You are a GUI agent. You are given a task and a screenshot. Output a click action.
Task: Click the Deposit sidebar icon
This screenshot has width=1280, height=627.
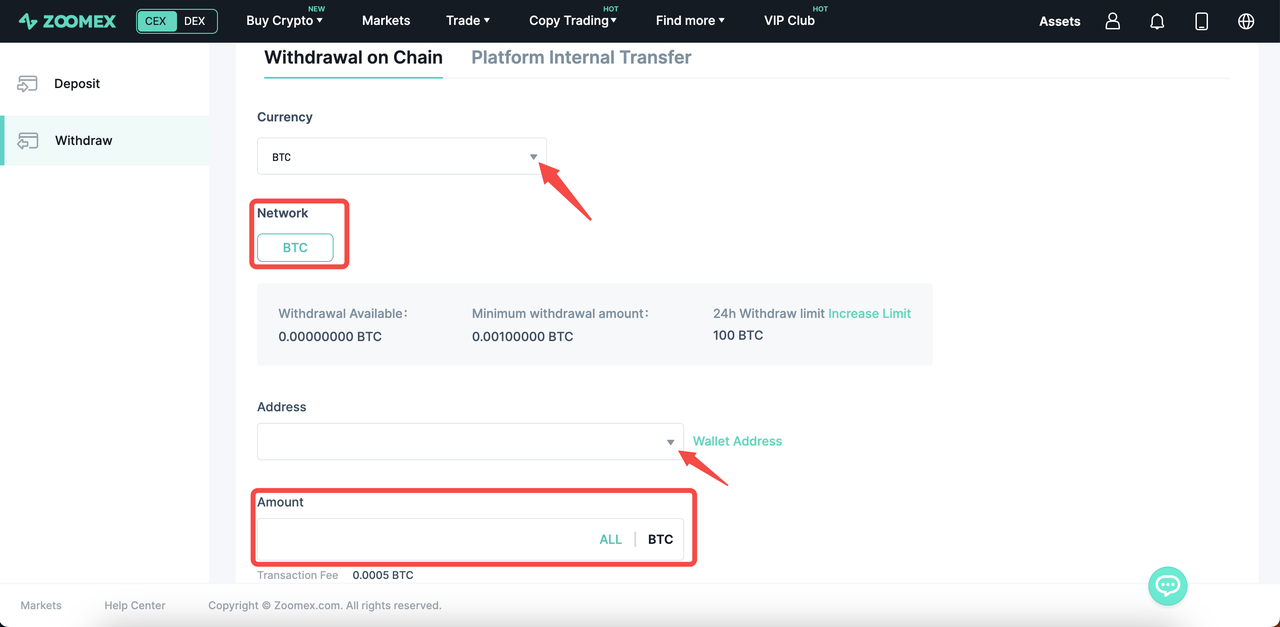[x=28, y=84]
